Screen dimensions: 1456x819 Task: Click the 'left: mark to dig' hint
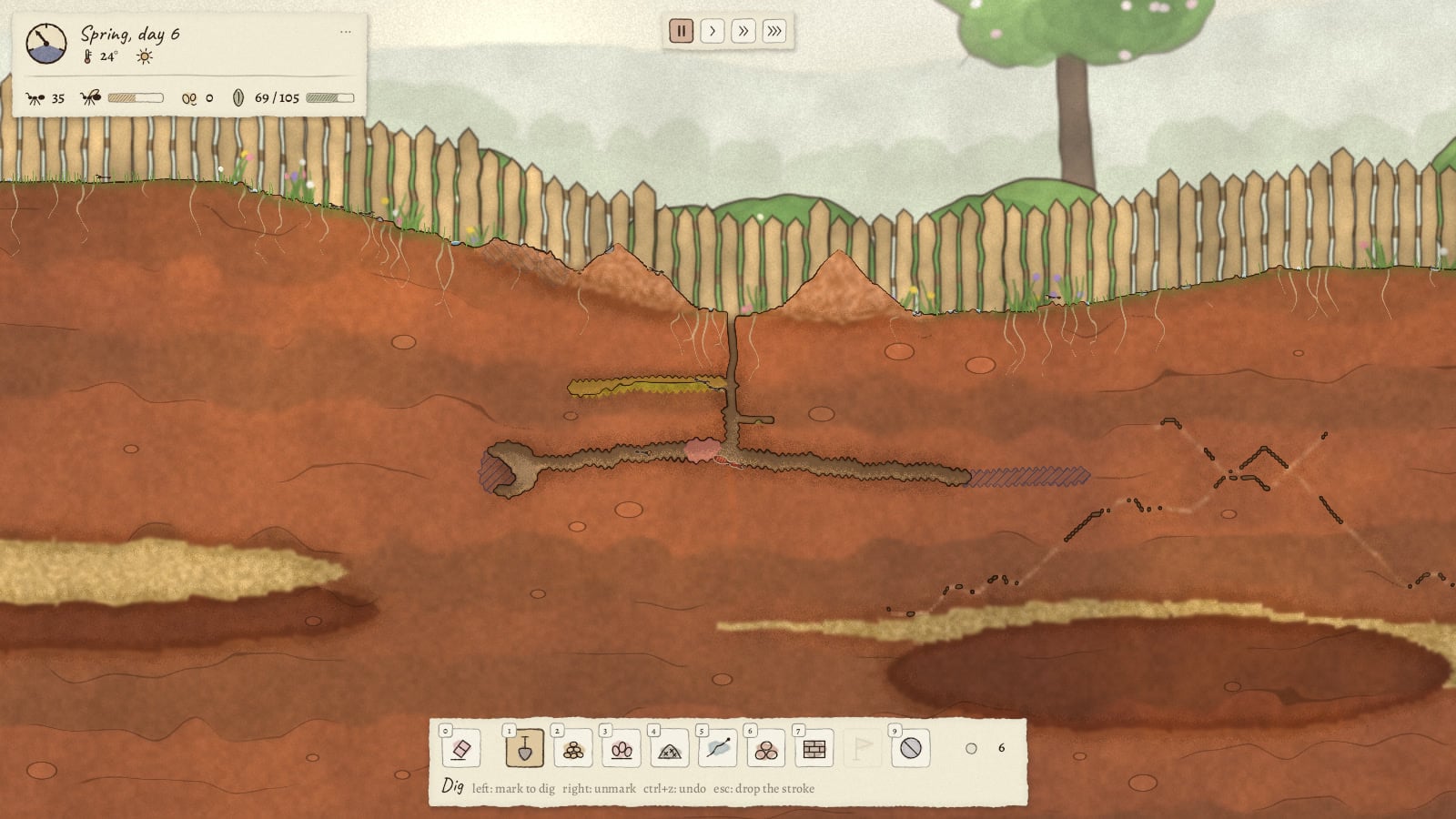click(513, 788)
